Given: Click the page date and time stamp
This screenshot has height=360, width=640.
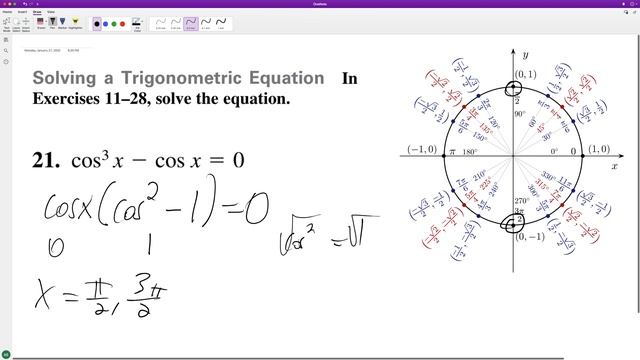Looking at the screenshot, I should pyautogui.click(x=52, y=51).
